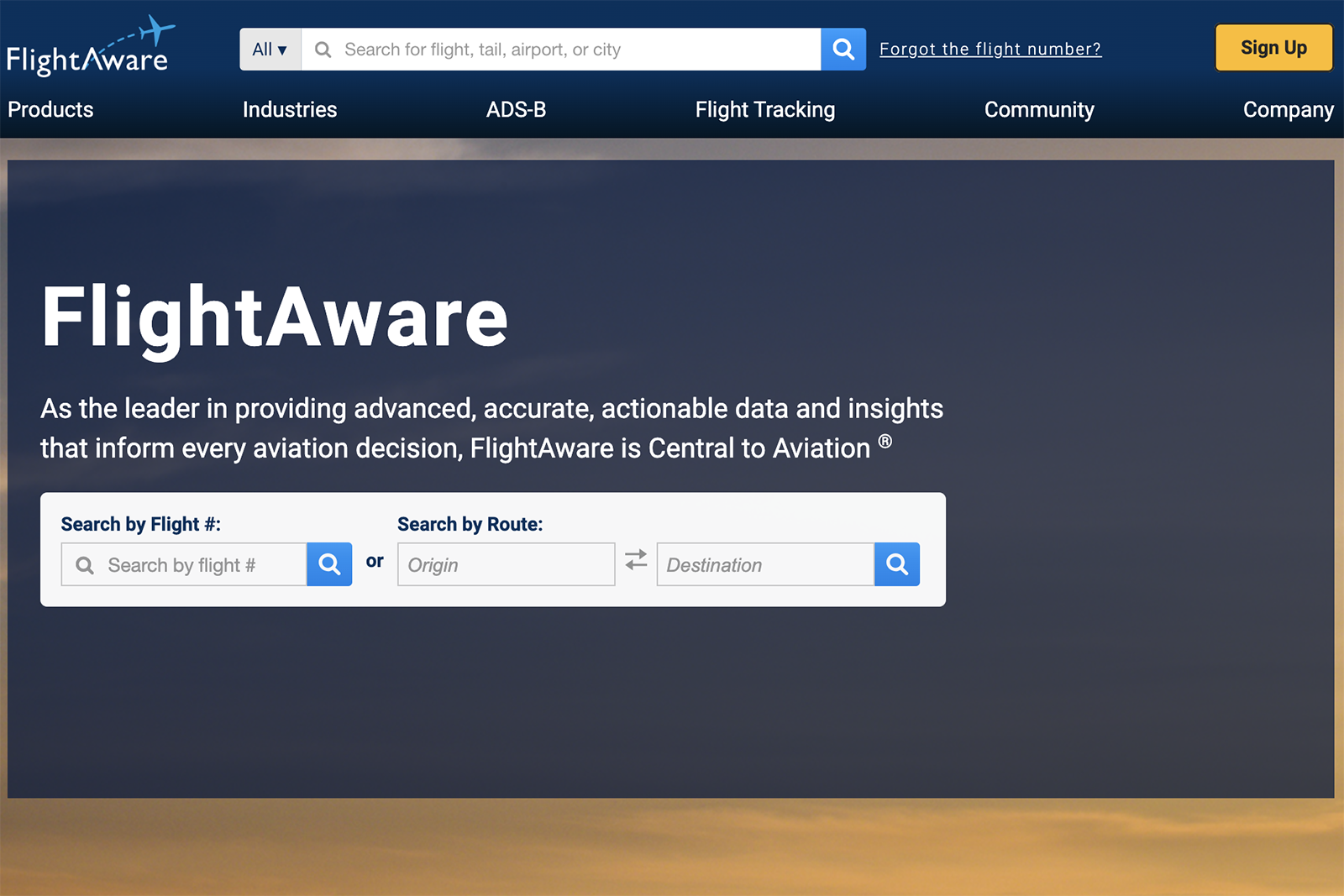
Task: Click inside the Origin input field
Action: pos(504,564)
